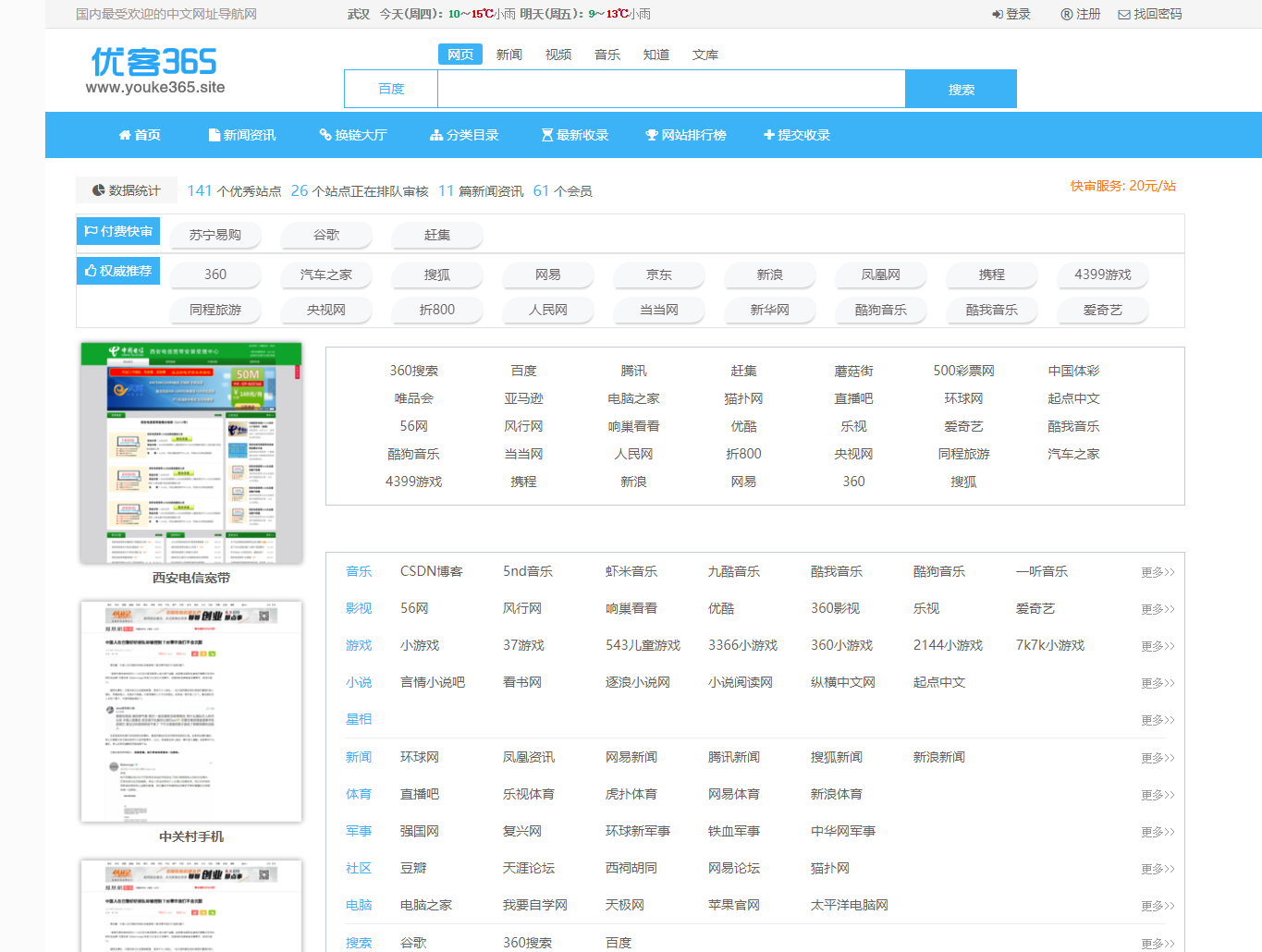Expand 更多>> for the 影视 row
Image resolution: width=1262 pixels, height=952 pixels.
1158,609
